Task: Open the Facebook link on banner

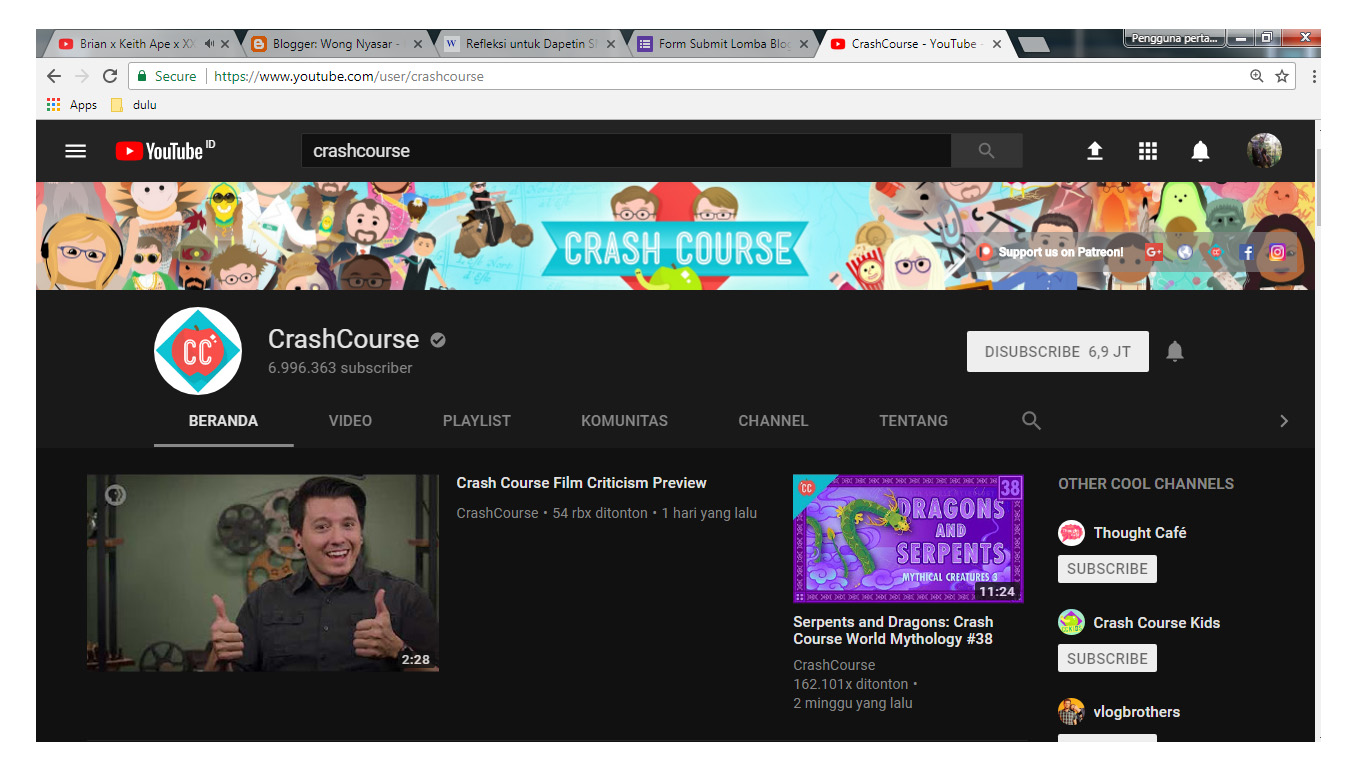Action: (x=1247, y=252)
